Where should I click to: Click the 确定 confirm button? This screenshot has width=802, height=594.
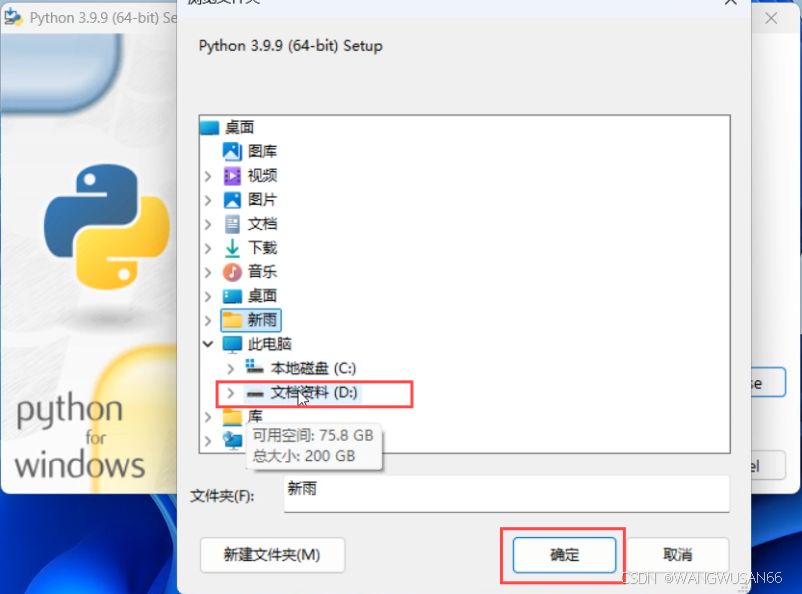point(564,555)
